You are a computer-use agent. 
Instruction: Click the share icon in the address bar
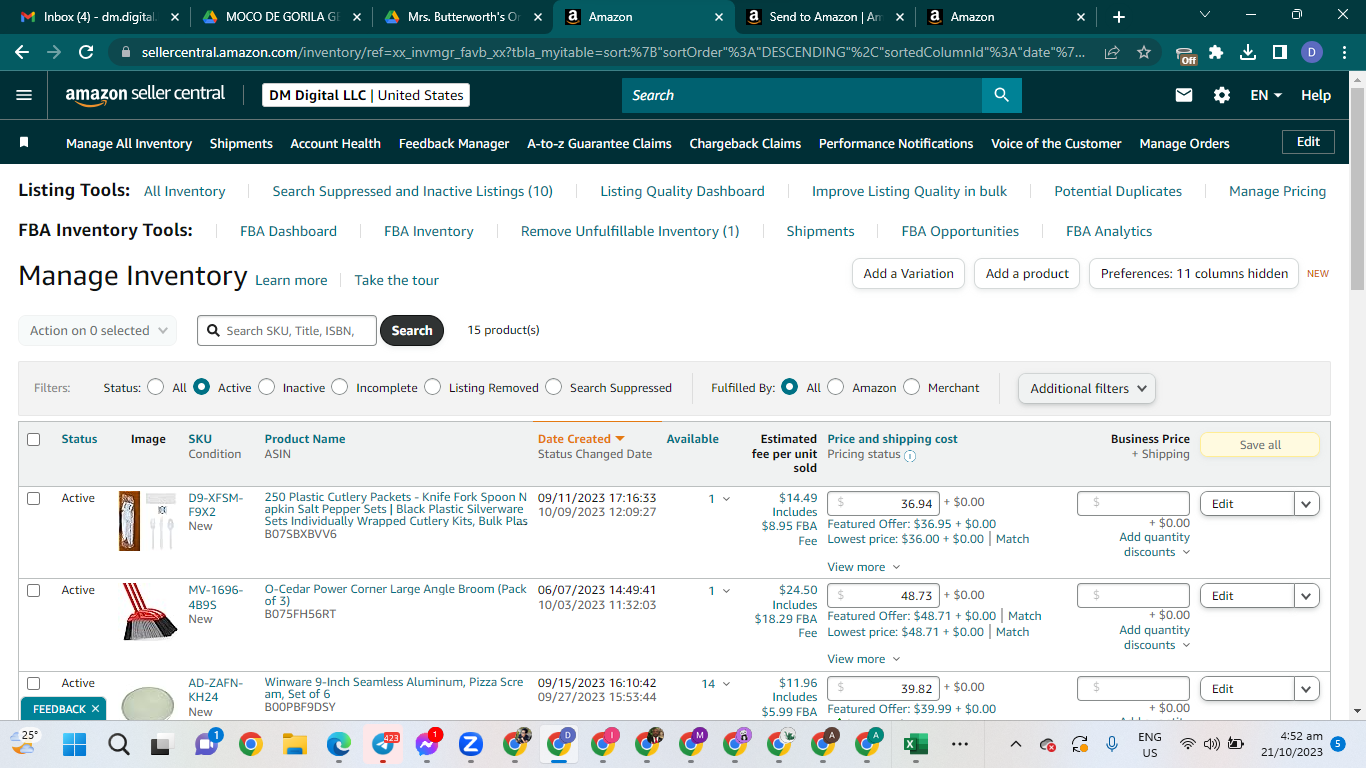pos(1112,52)
